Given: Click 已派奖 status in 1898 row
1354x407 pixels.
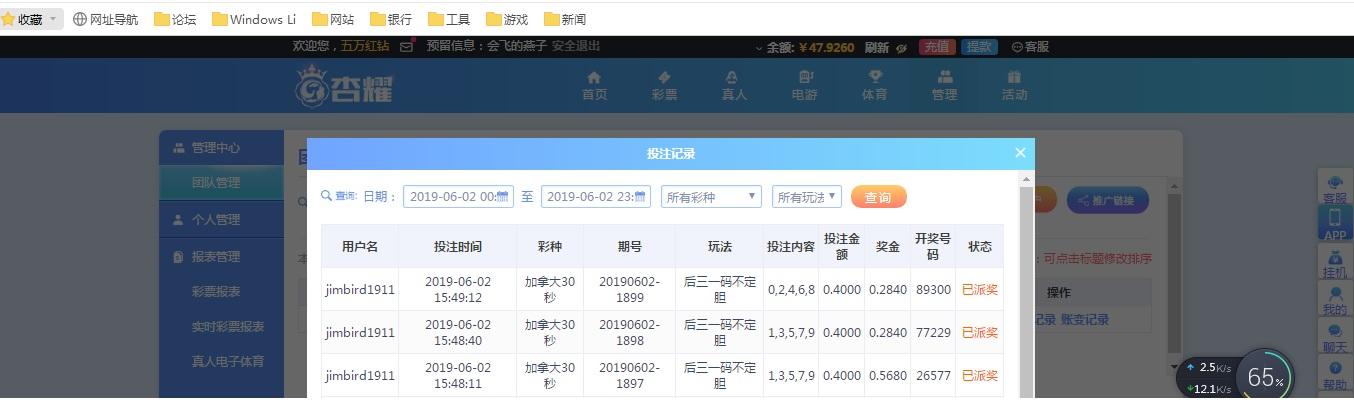Looking at the screenshot, I should coord(980,333).
